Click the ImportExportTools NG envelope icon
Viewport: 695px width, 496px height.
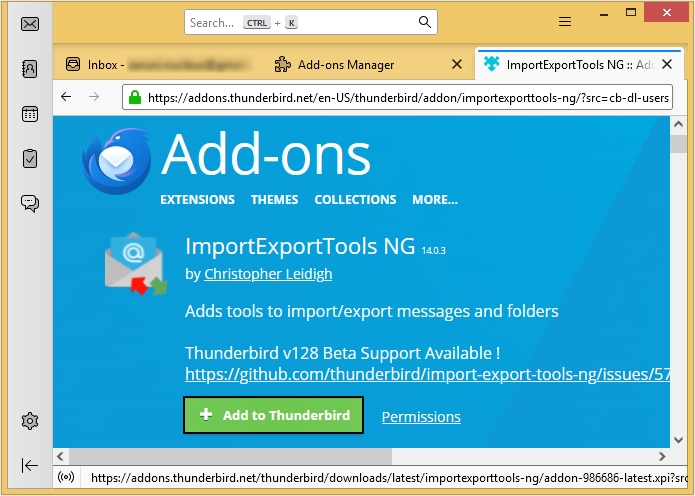point(136,264)
